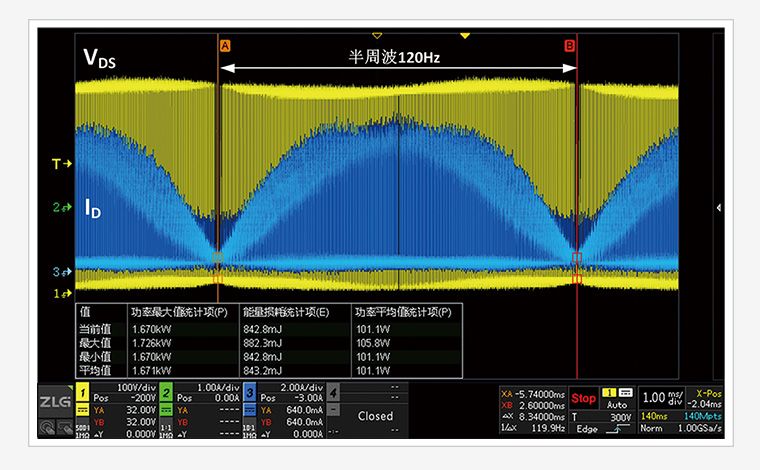Select cursor A marker at top

click(x=224, y=46)
